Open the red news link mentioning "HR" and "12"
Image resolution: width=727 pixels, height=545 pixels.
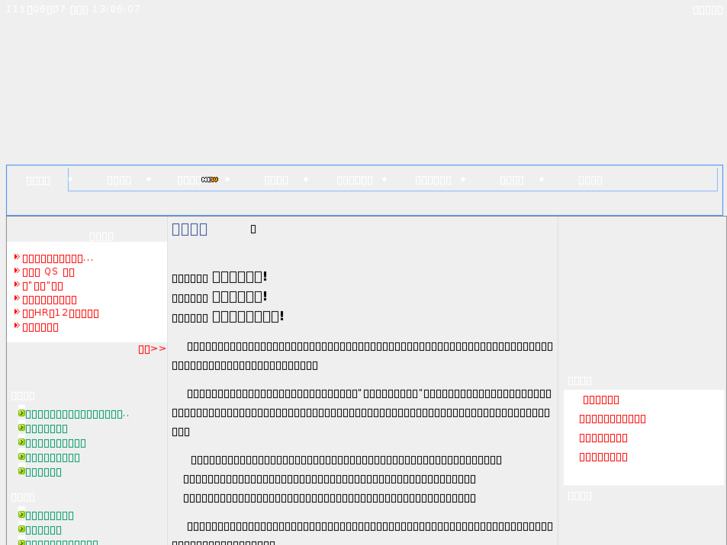pyautogui.click(x=60, y=314)
